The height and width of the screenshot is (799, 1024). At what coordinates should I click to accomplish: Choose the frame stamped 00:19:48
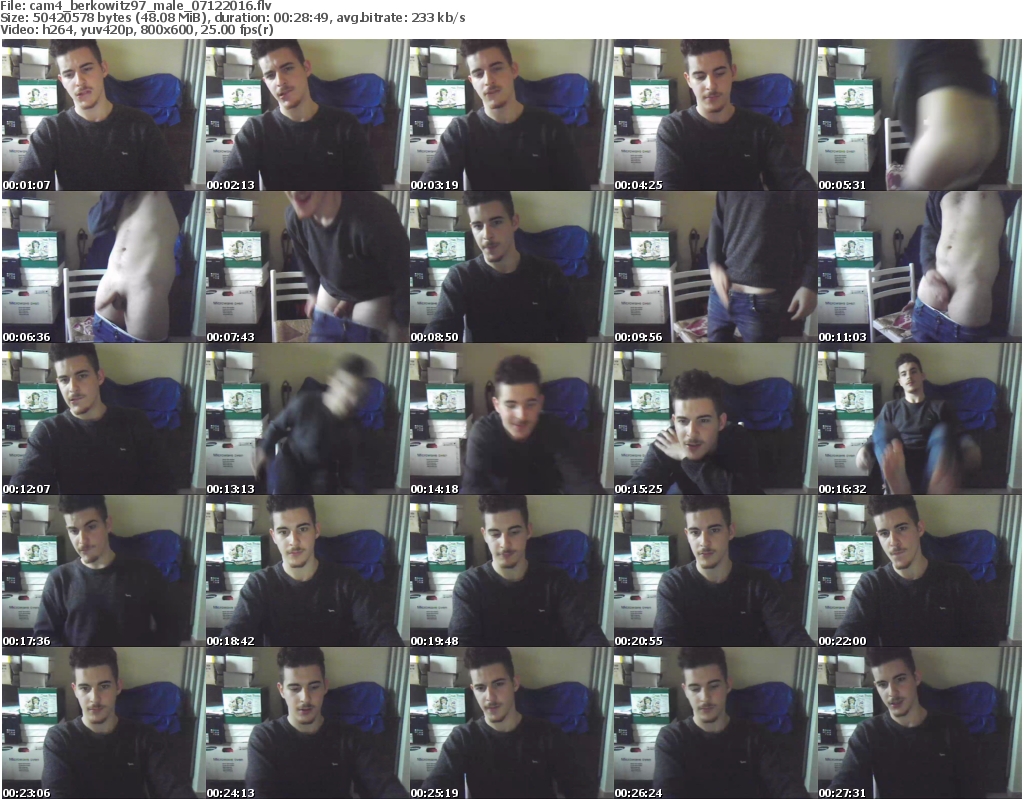point(511,571)
